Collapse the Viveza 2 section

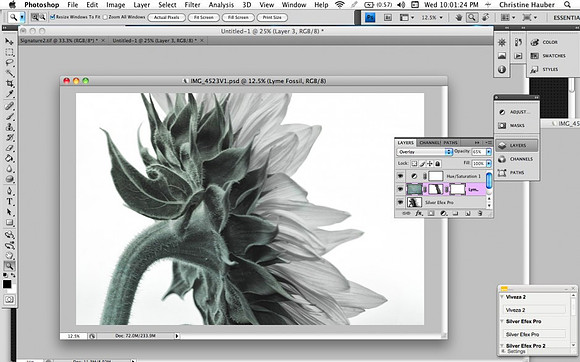(x=502, y=297)
